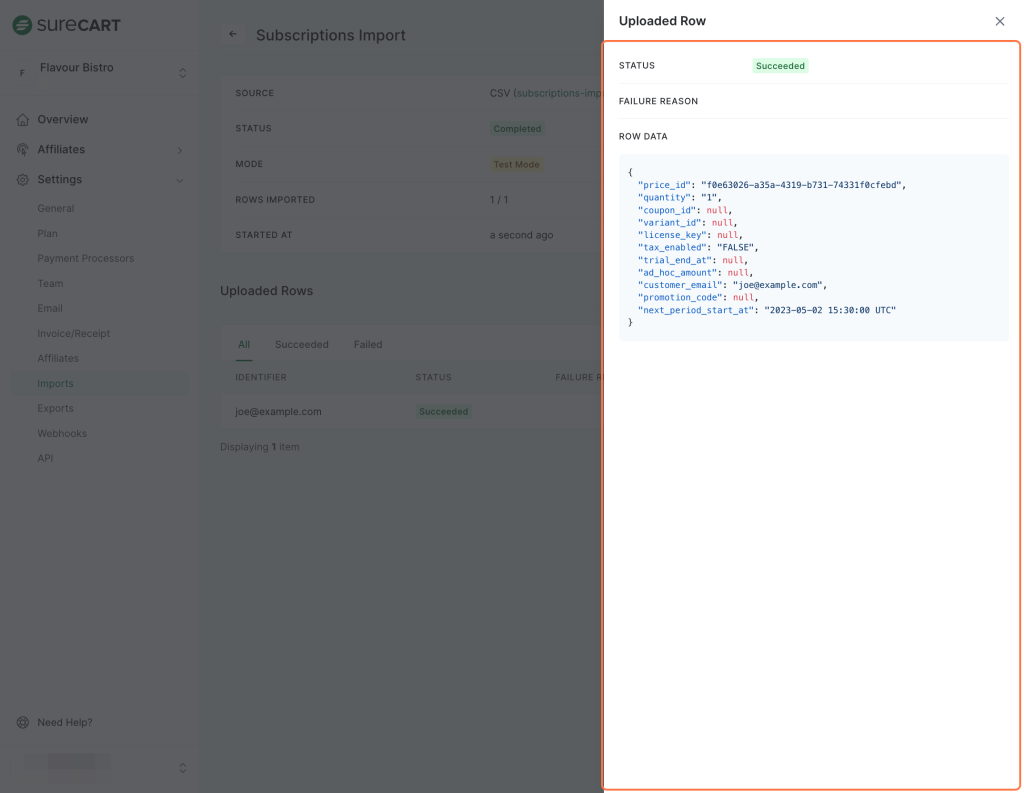Screen dimensions: 1024x793
Task: Switch to the Failed tab
Action: click(x=367, y=344)
